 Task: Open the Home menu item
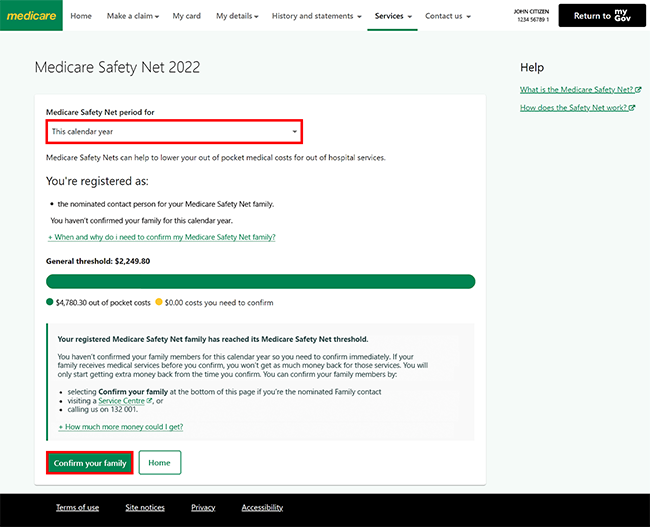(81, 16)
